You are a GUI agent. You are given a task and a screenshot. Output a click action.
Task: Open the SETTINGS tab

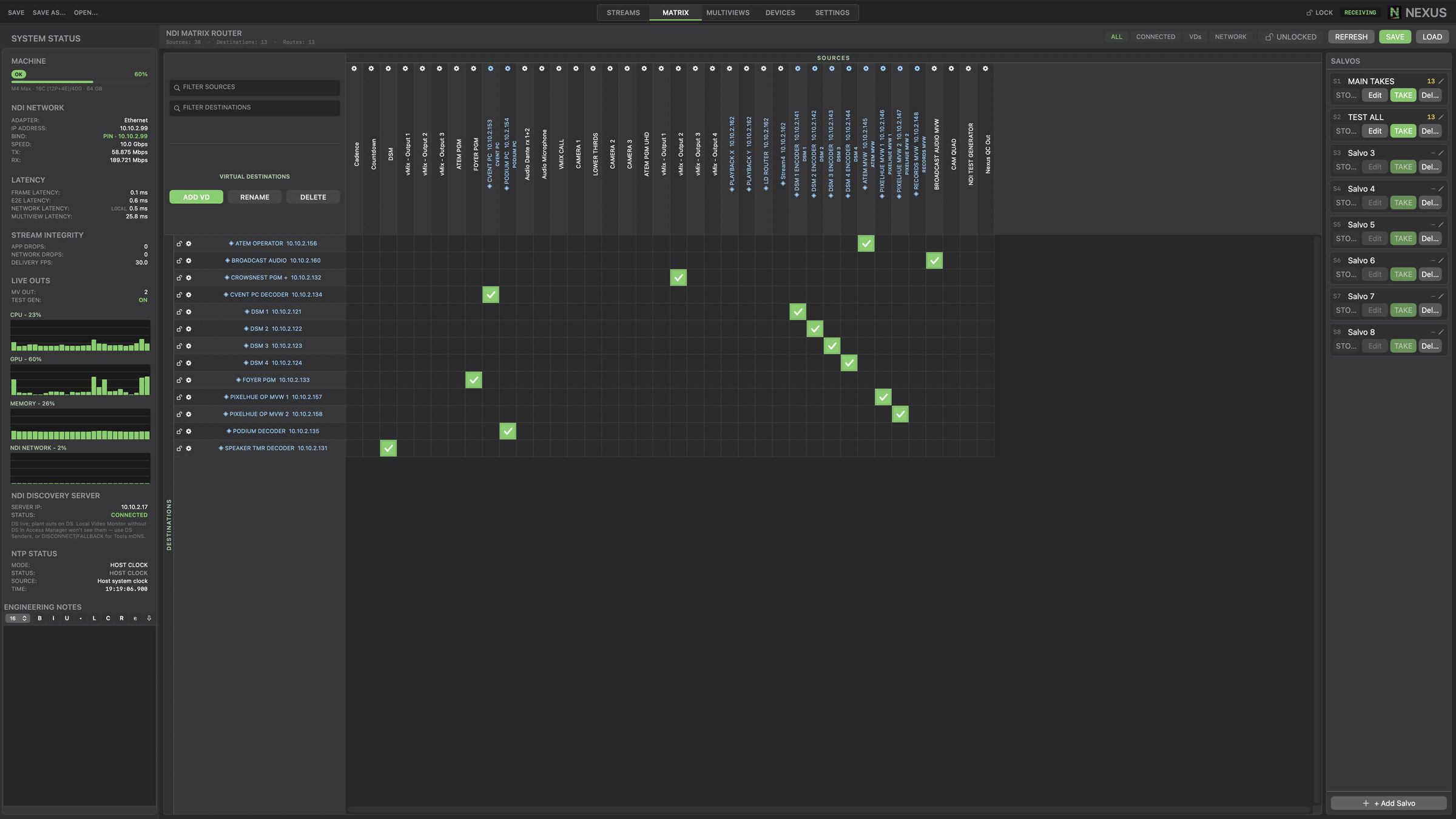[x=832, y=12]
